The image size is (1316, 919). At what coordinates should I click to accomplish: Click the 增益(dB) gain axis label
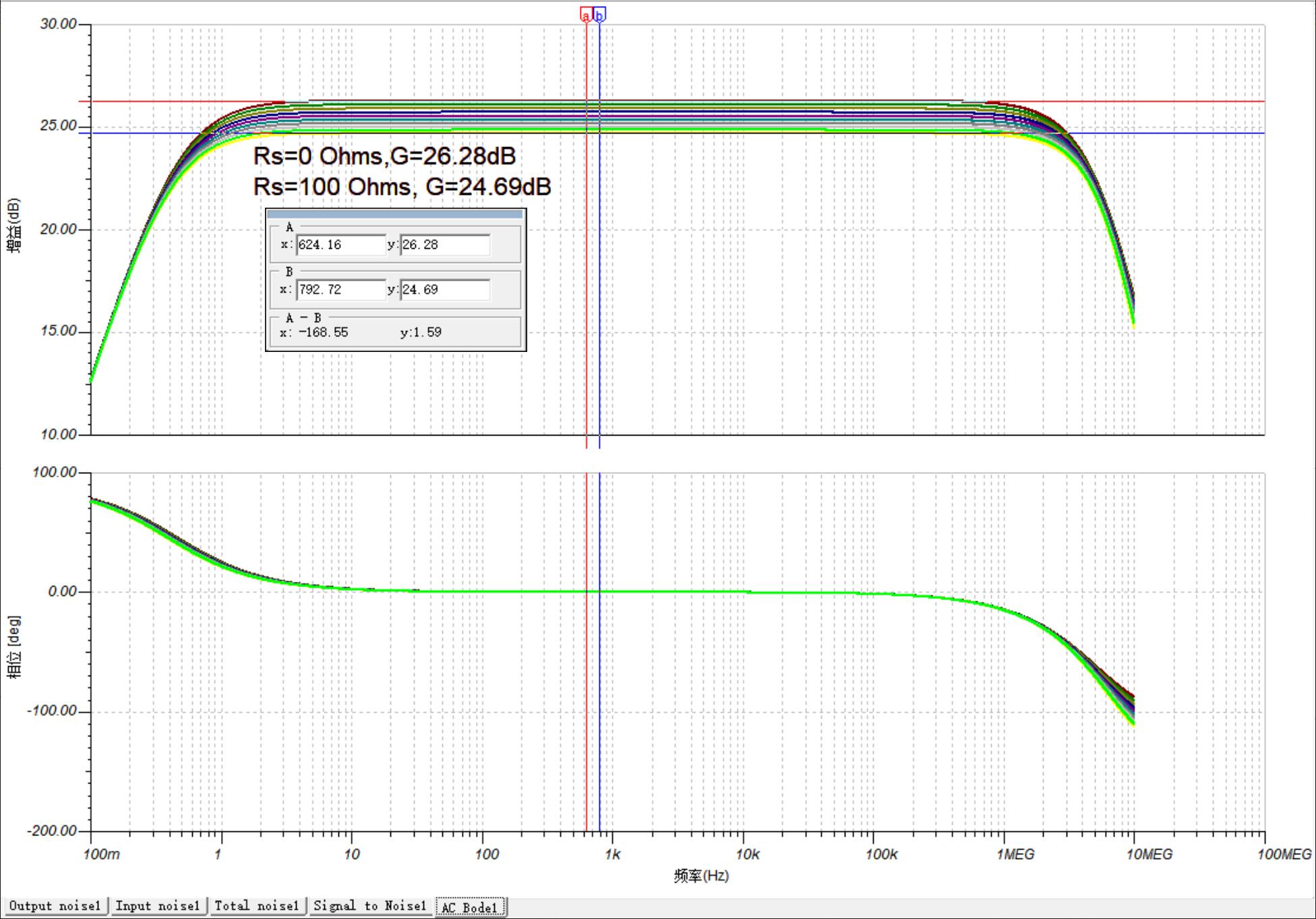click(x=14, y=225)
